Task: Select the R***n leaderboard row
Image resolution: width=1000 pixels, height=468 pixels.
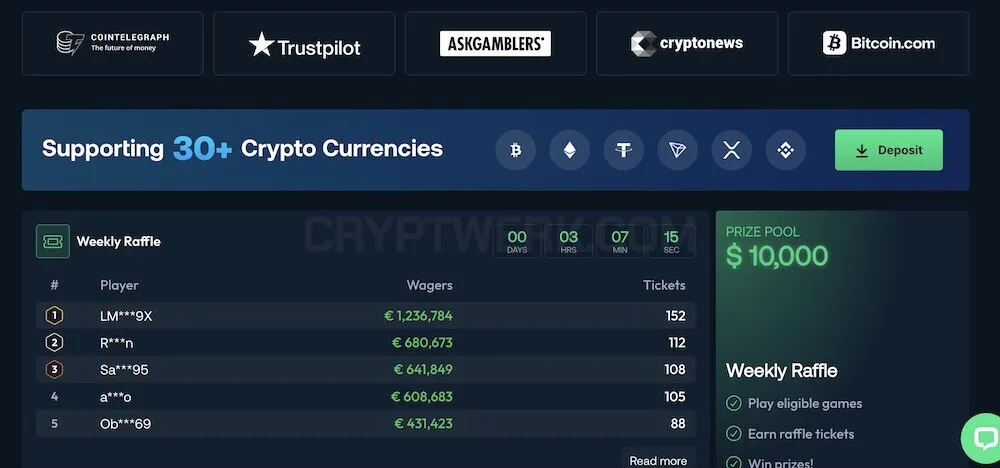Action: click(x=365, y=343)
